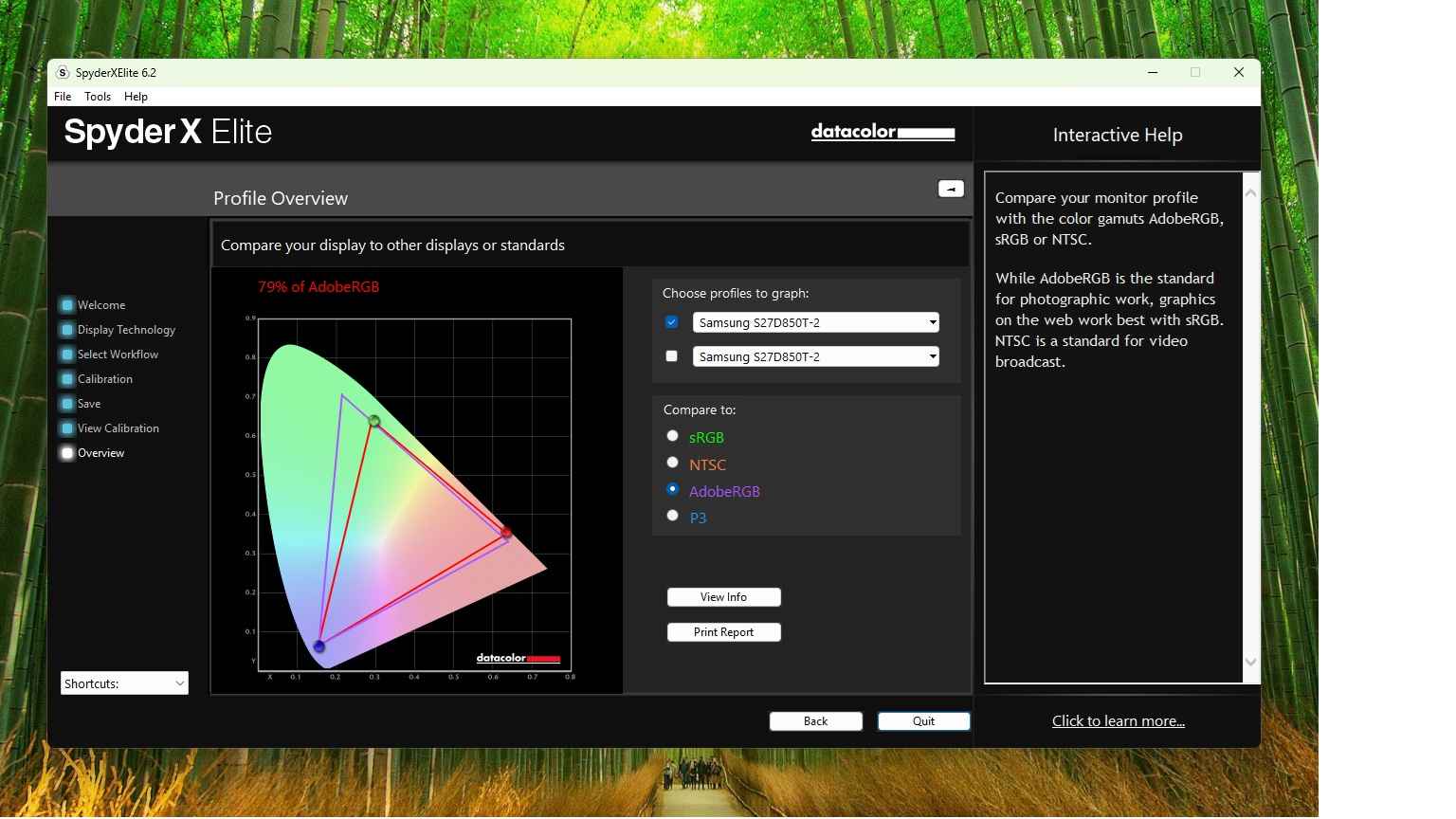Open the Click to learn more link

(x=1118, y=721)
